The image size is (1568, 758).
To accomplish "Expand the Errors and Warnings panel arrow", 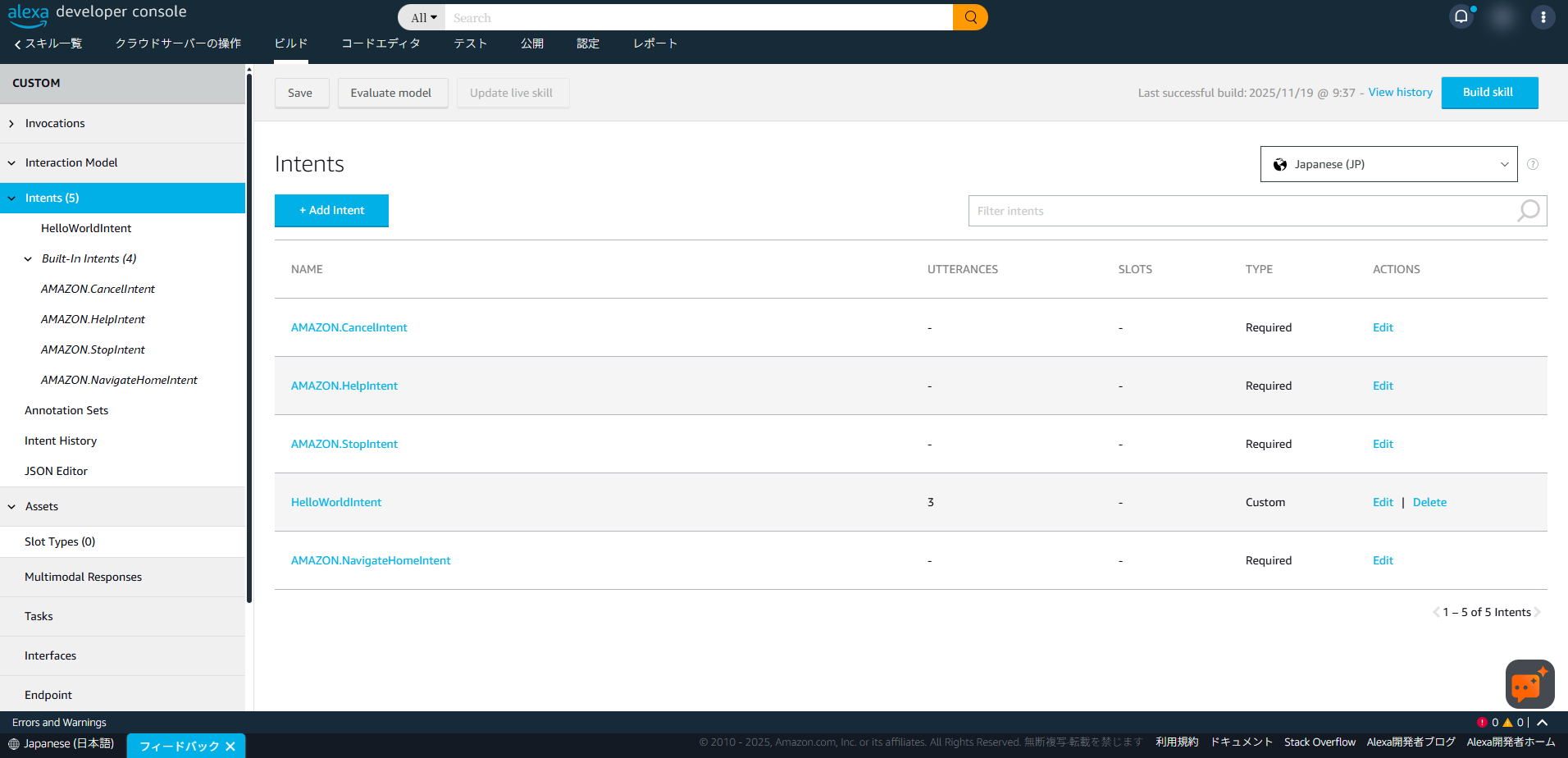I will point(1542,723).
